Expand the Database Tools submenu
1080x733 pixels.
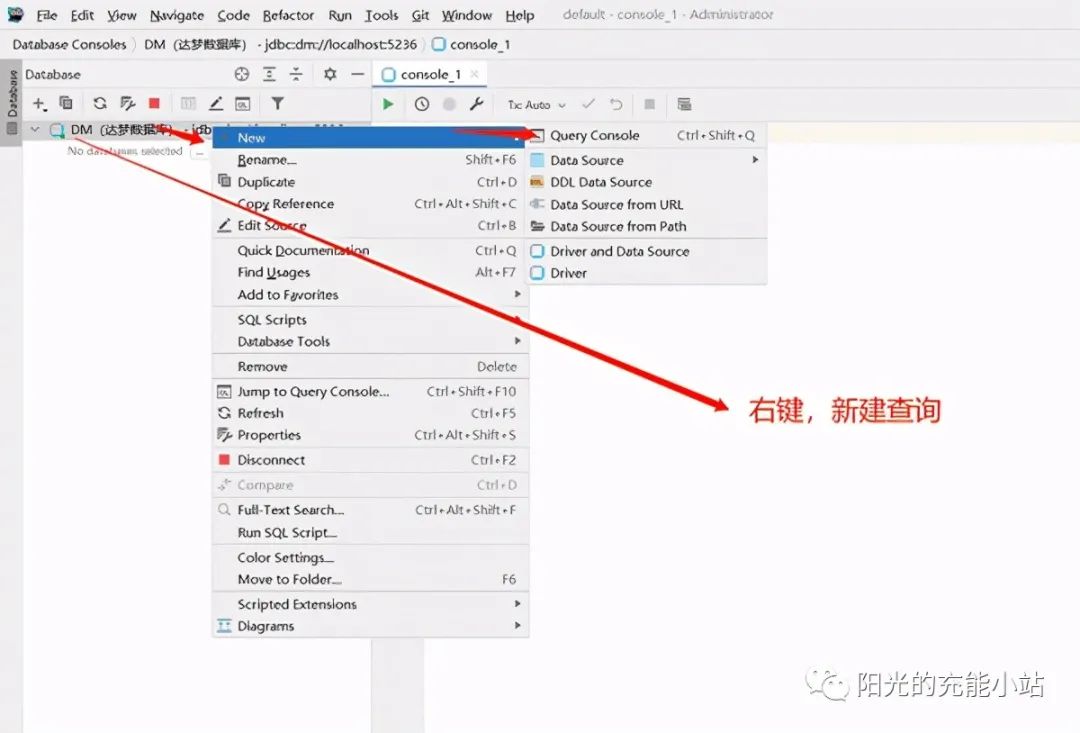[517, 341]
